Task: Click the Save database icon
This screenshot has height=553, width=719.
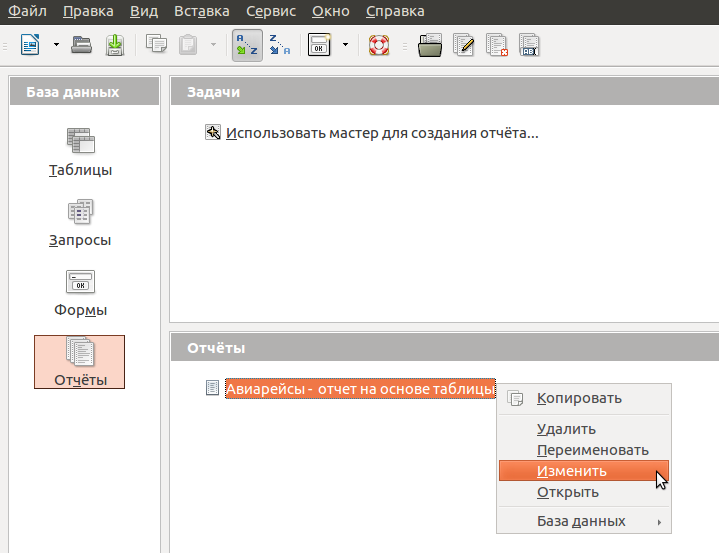Action: (115, 45)
